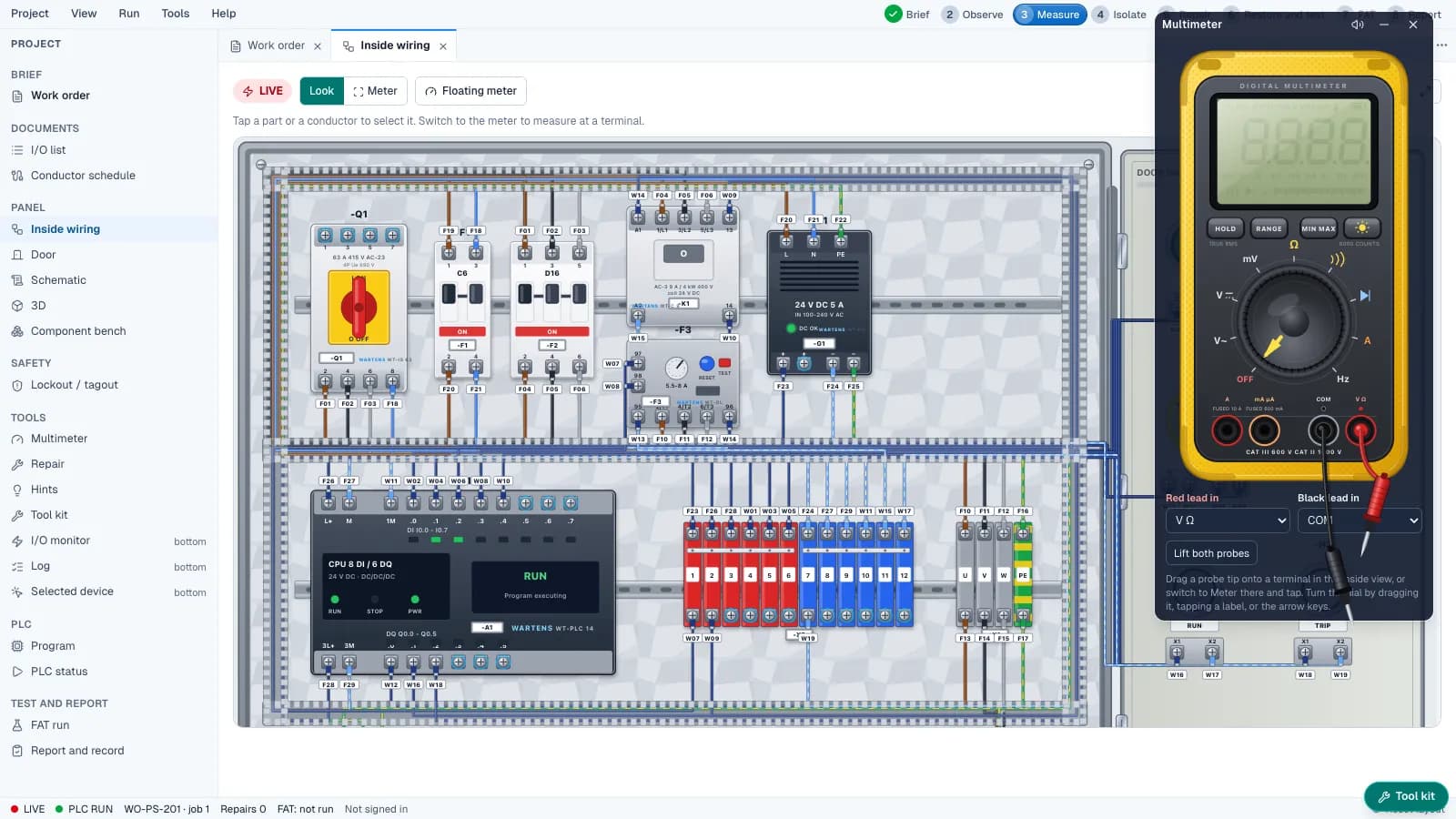Select the multimeter COM jack

pyautogui.click(x=1323, y=430)
